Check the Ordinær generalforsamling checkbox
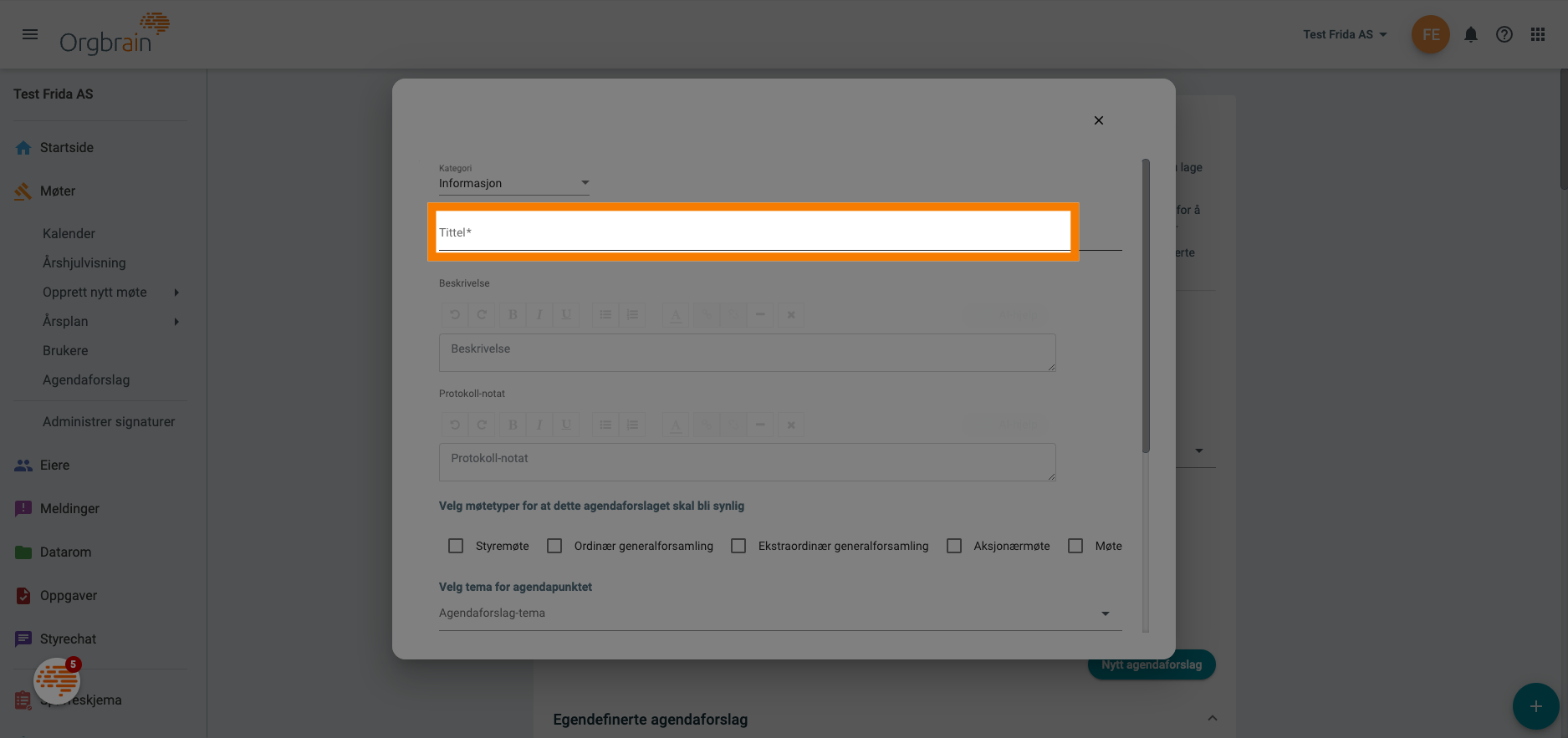 pyautogui.click(x=554, y=546)
